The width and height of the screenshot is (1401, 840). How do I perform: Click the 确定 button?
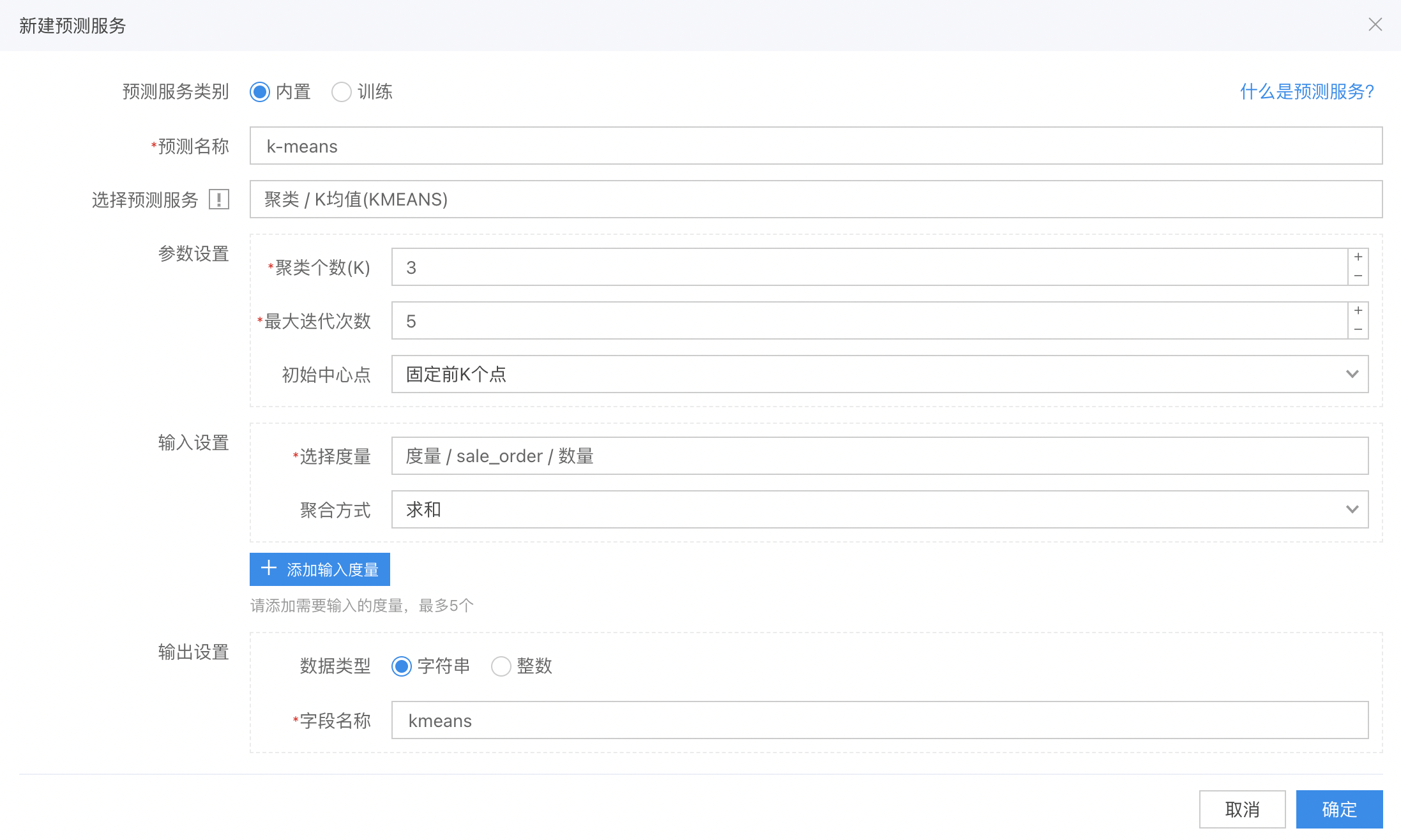pos(1339,809)
